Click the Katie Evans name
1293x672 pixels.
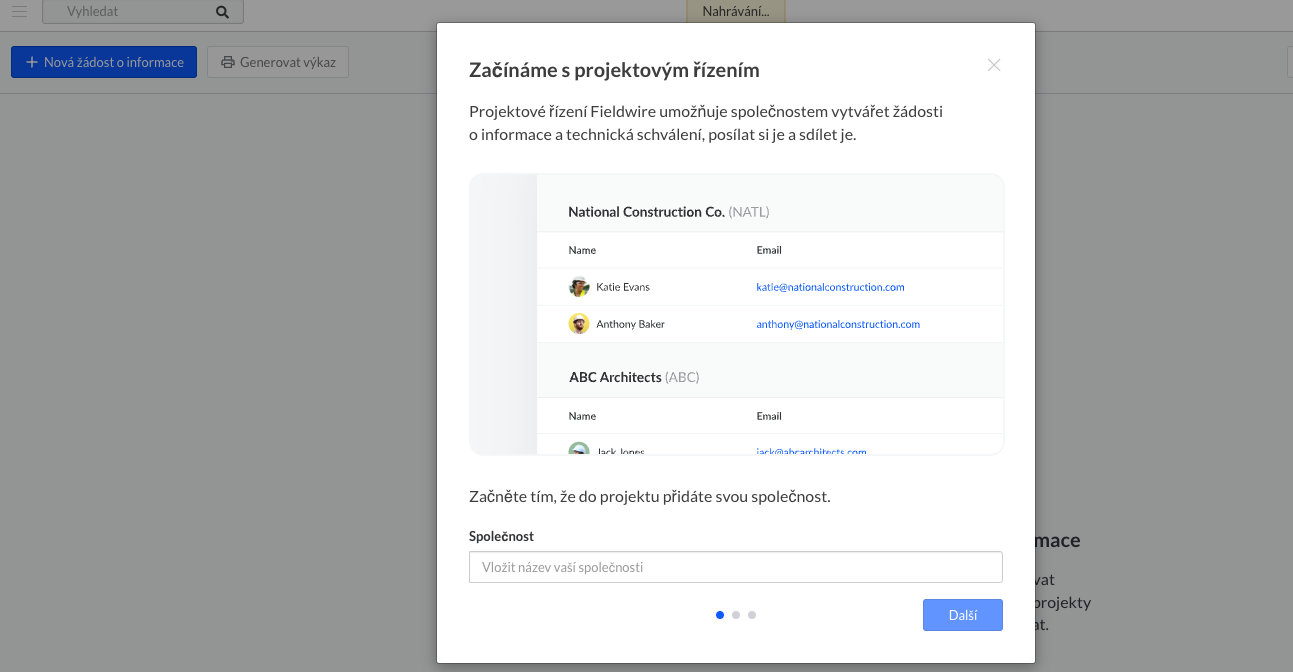623,287
